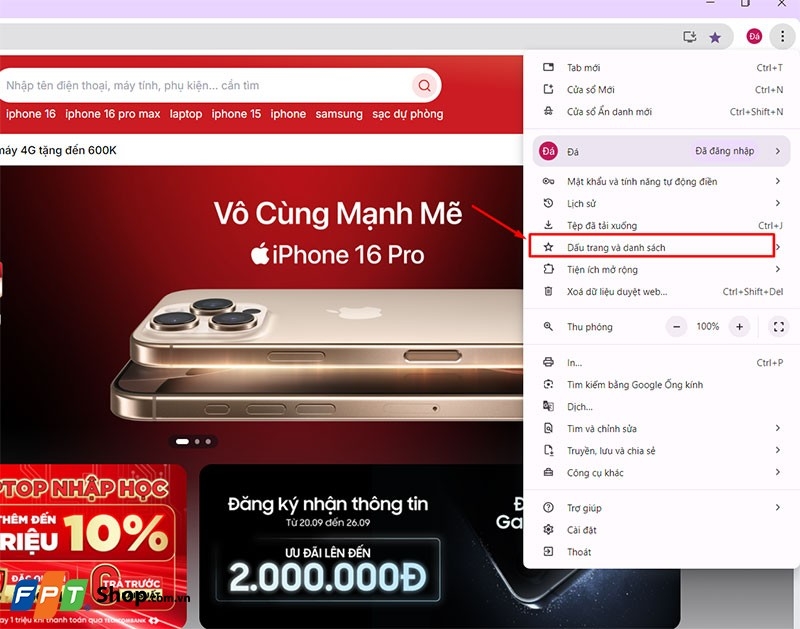The width and height of the screenshot is (800, 629).
Task: Click the samsung suggestion link
Action: click(339, 114)
